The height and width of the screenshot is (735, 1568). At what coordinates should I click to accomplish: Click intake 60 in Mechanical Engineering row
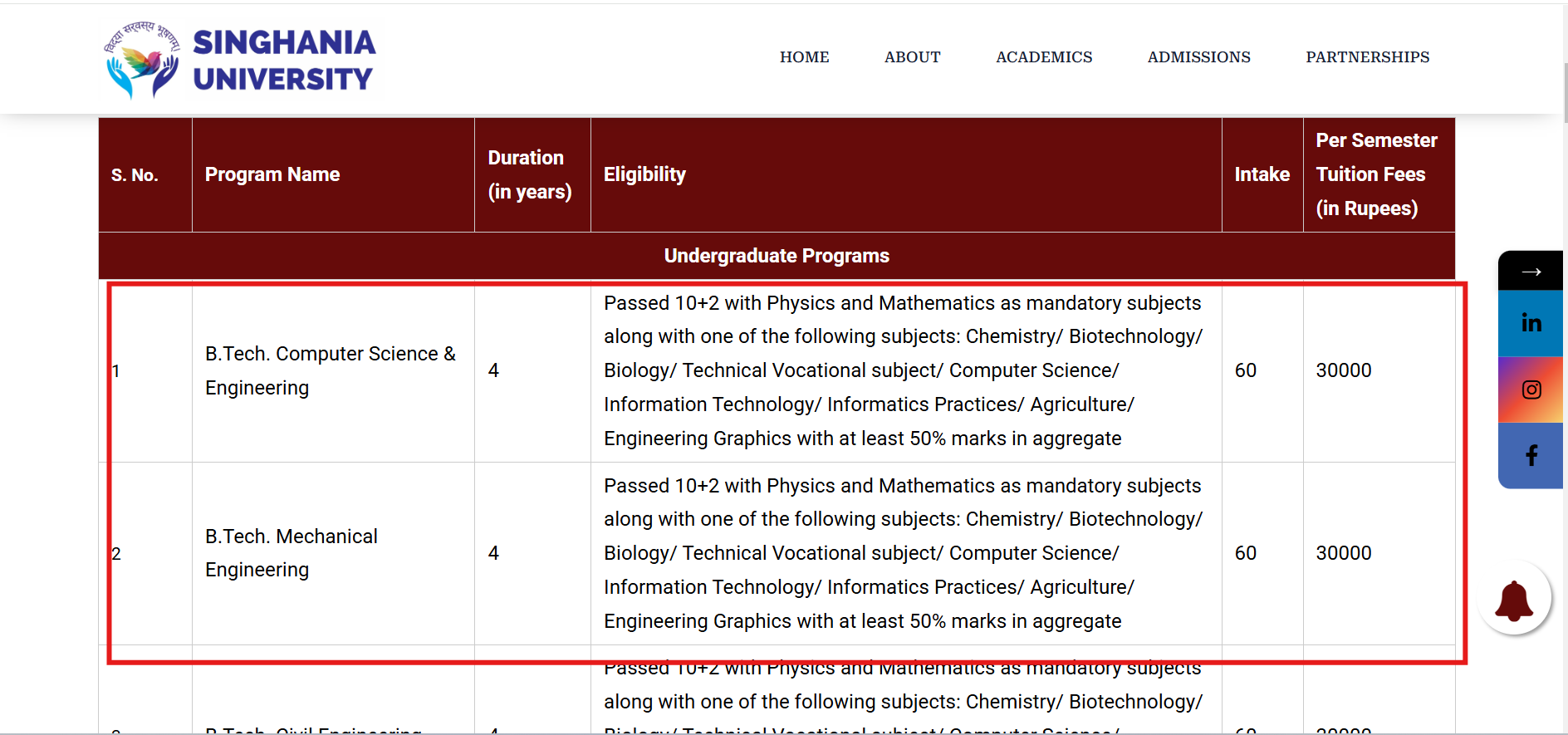tap(1245, 553)
